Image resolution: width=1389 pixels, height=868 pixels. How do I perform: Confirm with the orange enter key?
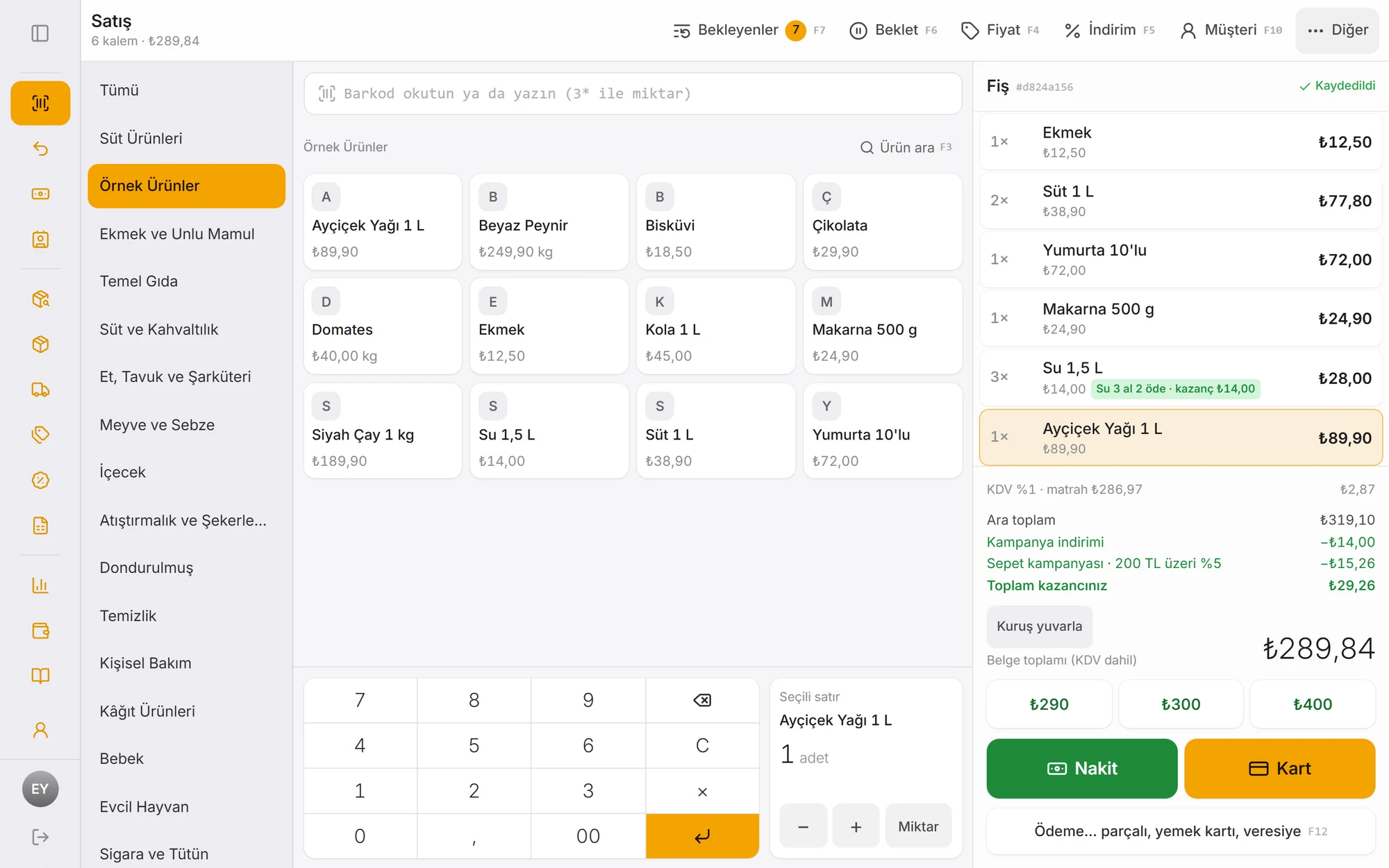pos(702,836)
